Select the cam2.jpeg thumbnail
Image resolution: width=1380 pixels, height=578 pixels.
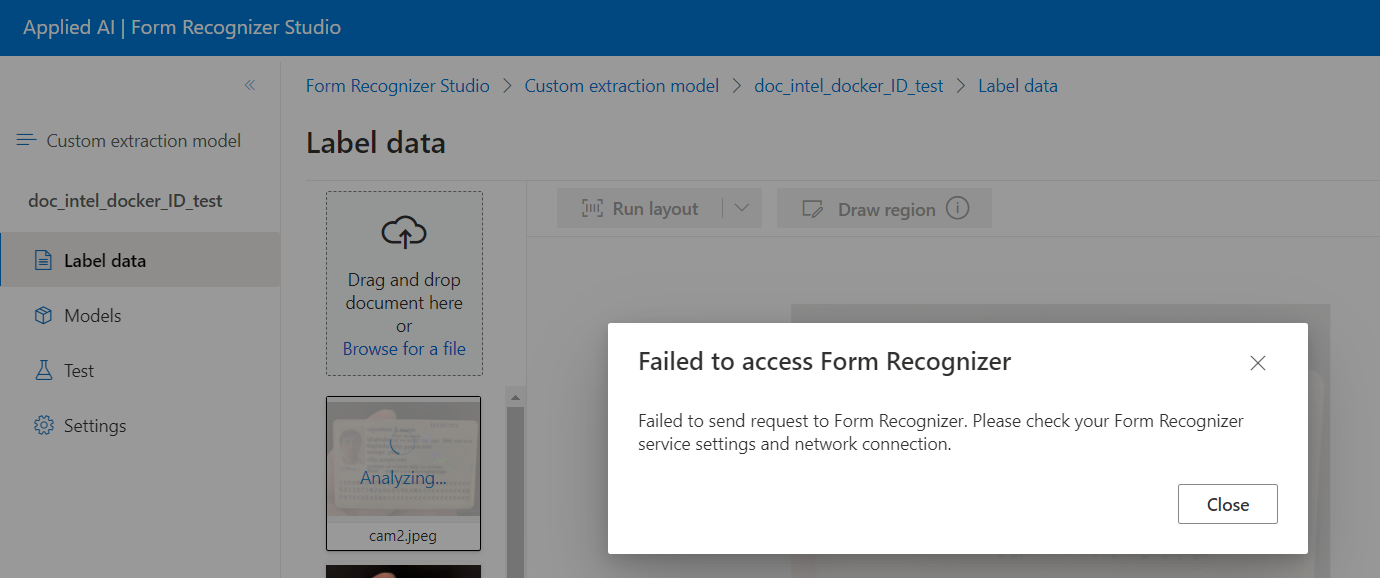point(403,473)
